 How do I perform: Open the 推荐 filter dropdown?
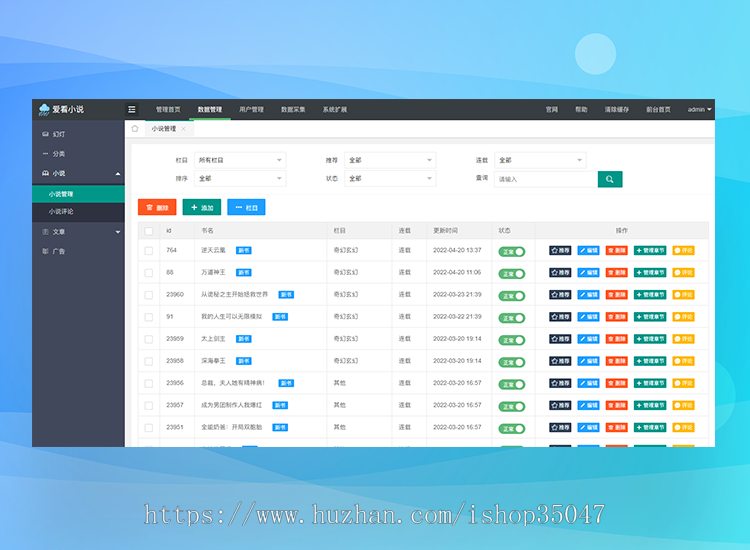390,160
